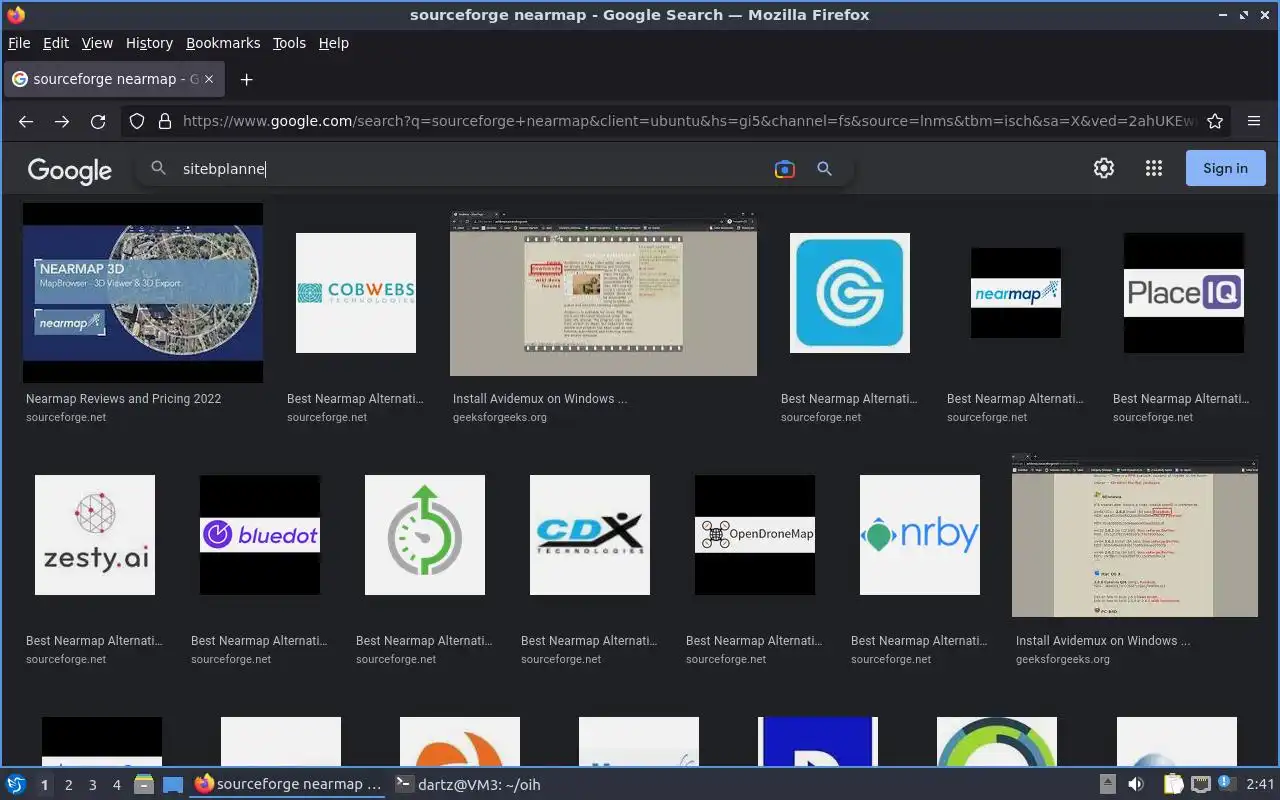Screen dimensions: 1280x800
Task: Open tracking protection shield icon
Action: [138, 121]
